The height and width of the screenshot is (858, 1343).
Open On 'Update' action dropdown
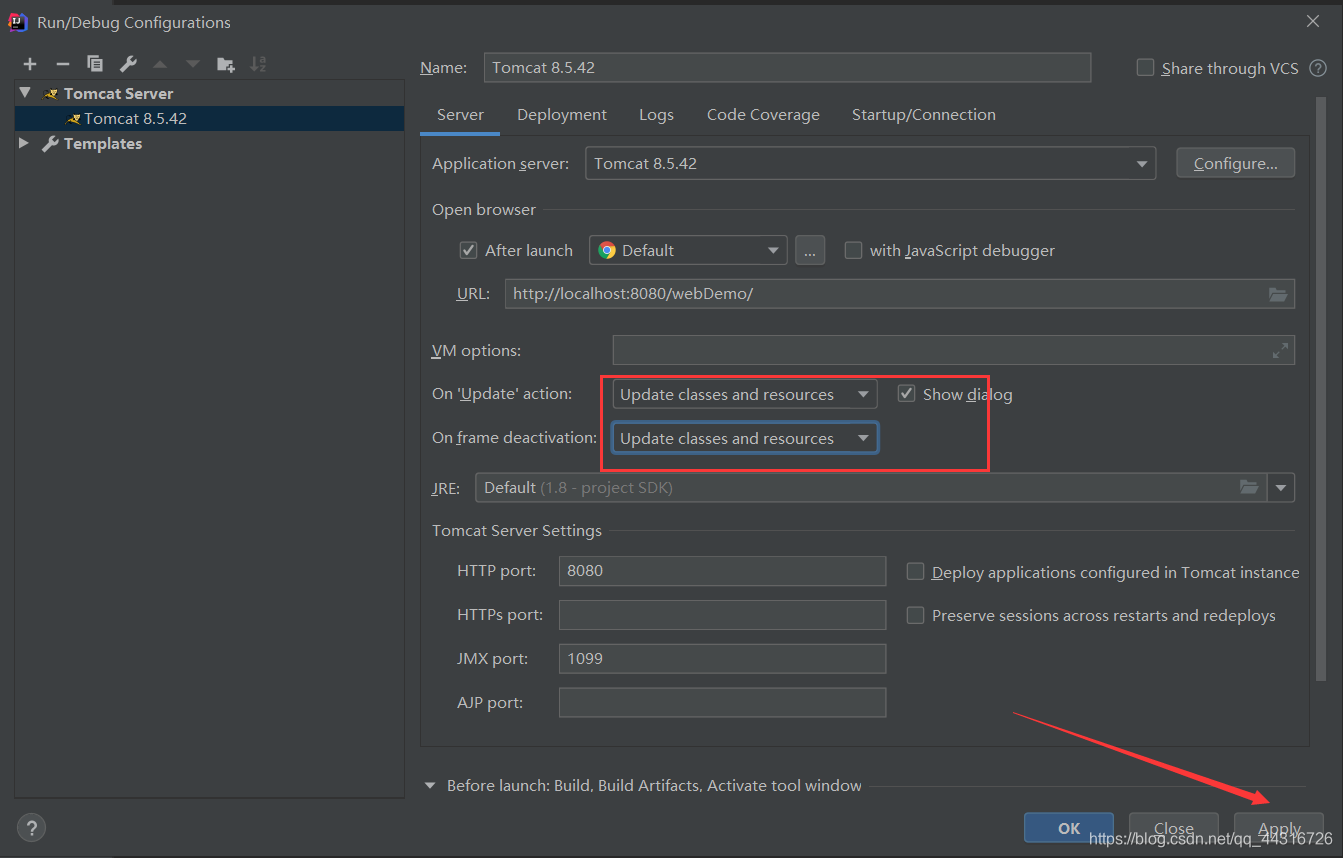[x=744, y=394]
